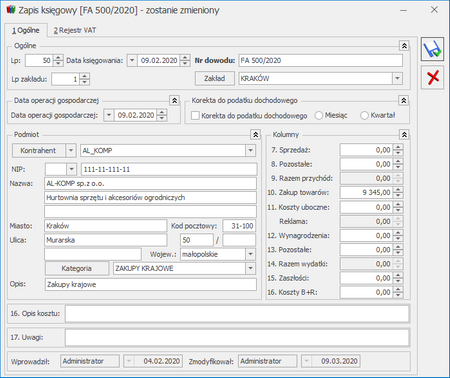
Task: Save the ledger entry with the diskette icon
Action: [432, 49]
